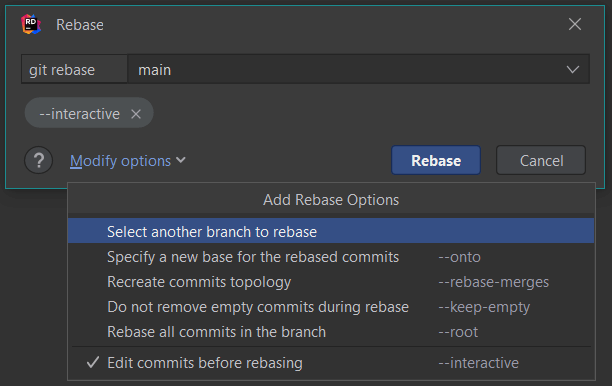Open help with the question mark button
The height and width of the screenshot is (386, 612).
click(x=38, y=160)
